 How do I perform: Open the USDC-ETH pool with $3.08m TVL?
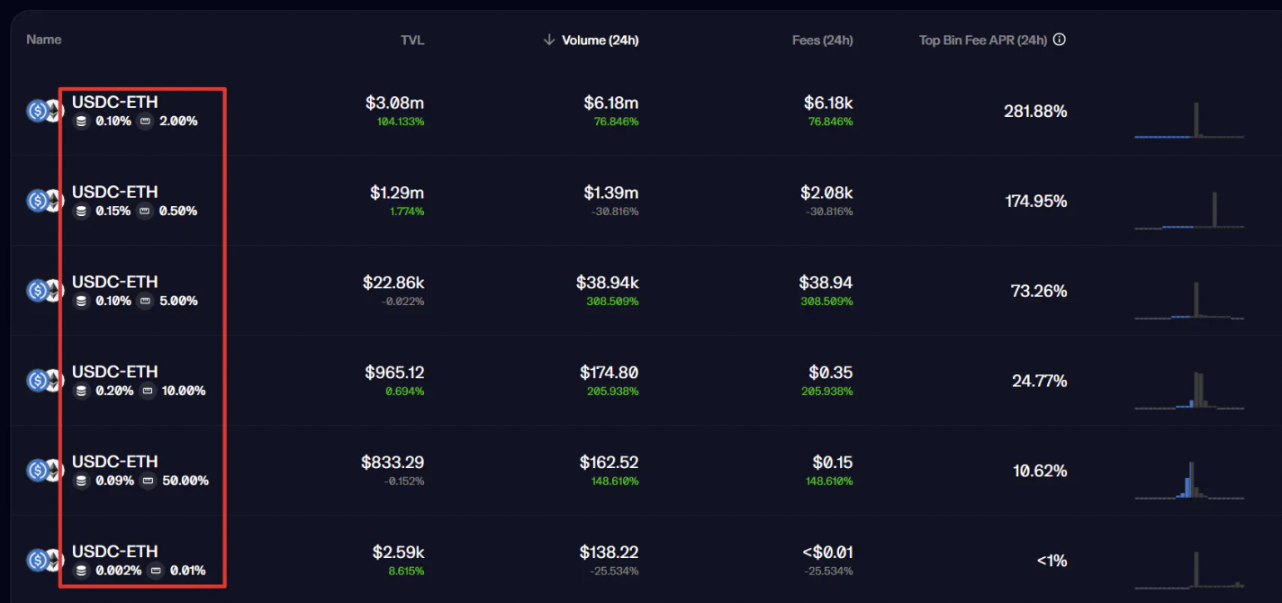pyautogui.click(x=115, y=102)
